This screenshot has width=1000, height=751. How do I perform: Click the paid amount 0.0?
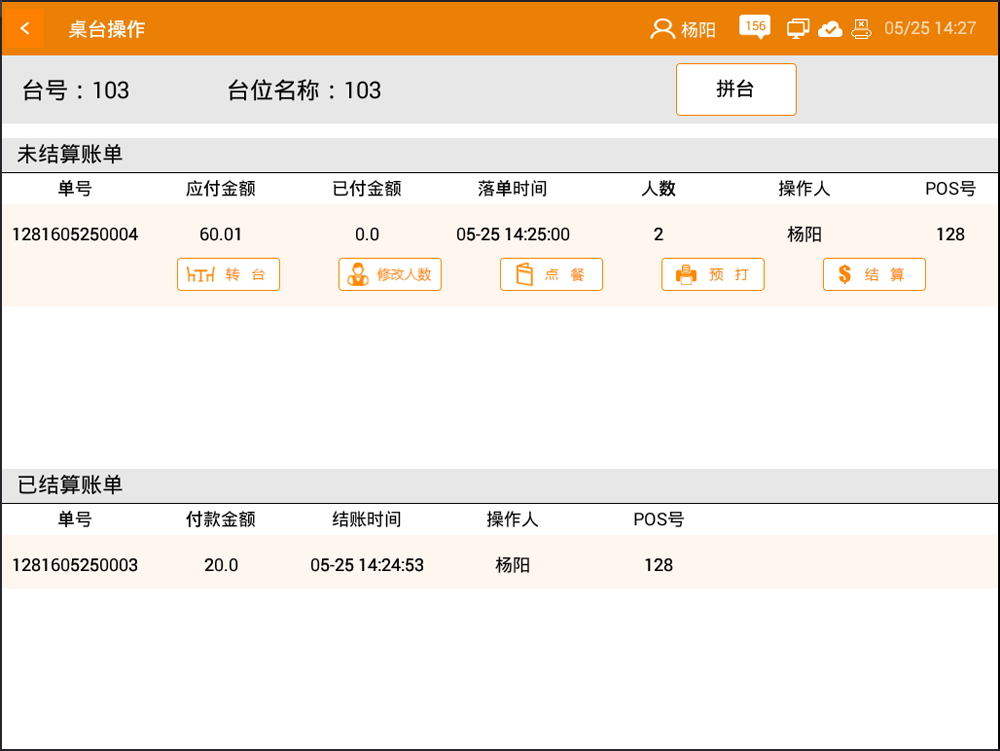367,235
